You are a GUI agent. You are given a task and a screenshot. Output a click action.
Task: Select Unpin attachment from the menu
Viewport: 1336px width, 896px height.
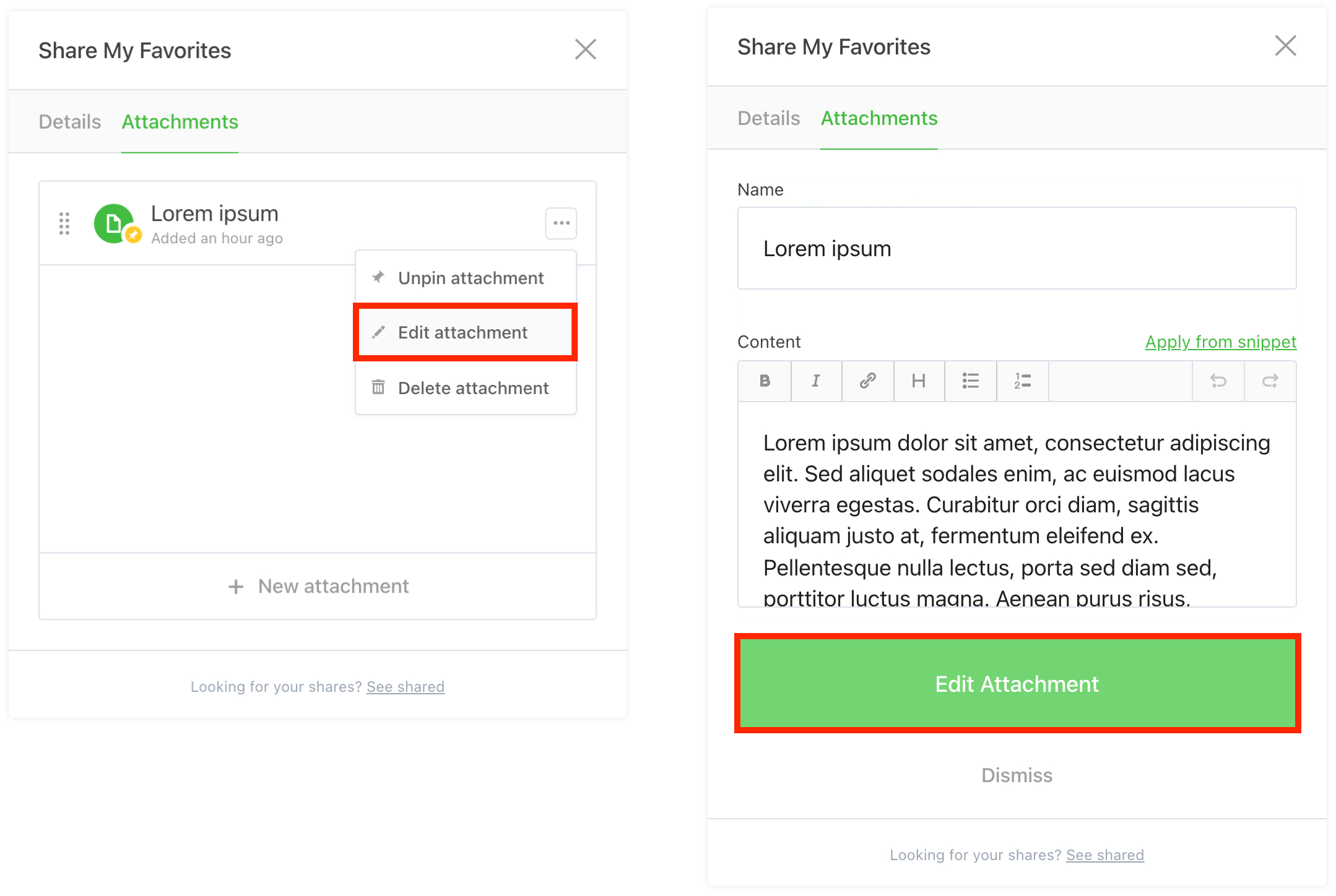471,278
